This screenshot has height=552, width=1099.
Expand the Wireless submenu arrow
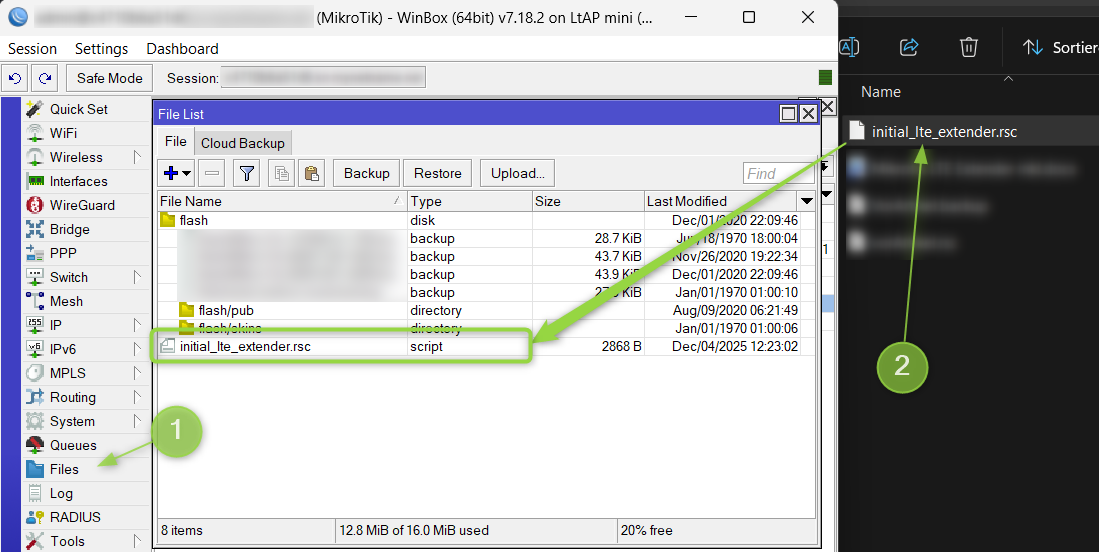point(137,157)
